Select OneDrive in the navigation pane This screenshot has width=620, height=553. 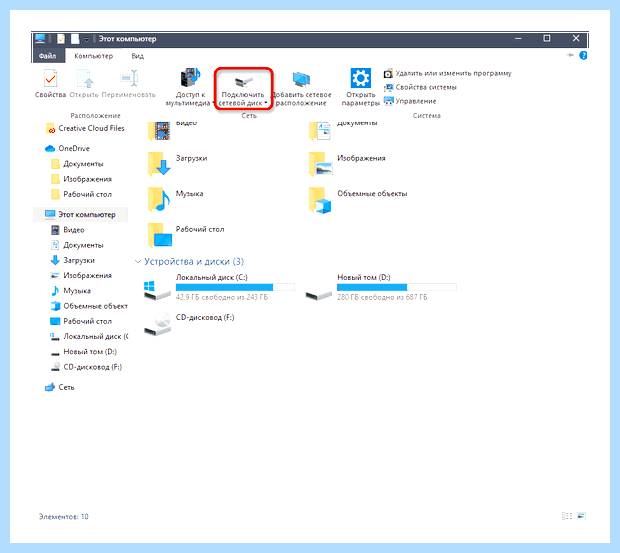click(67, 149)
